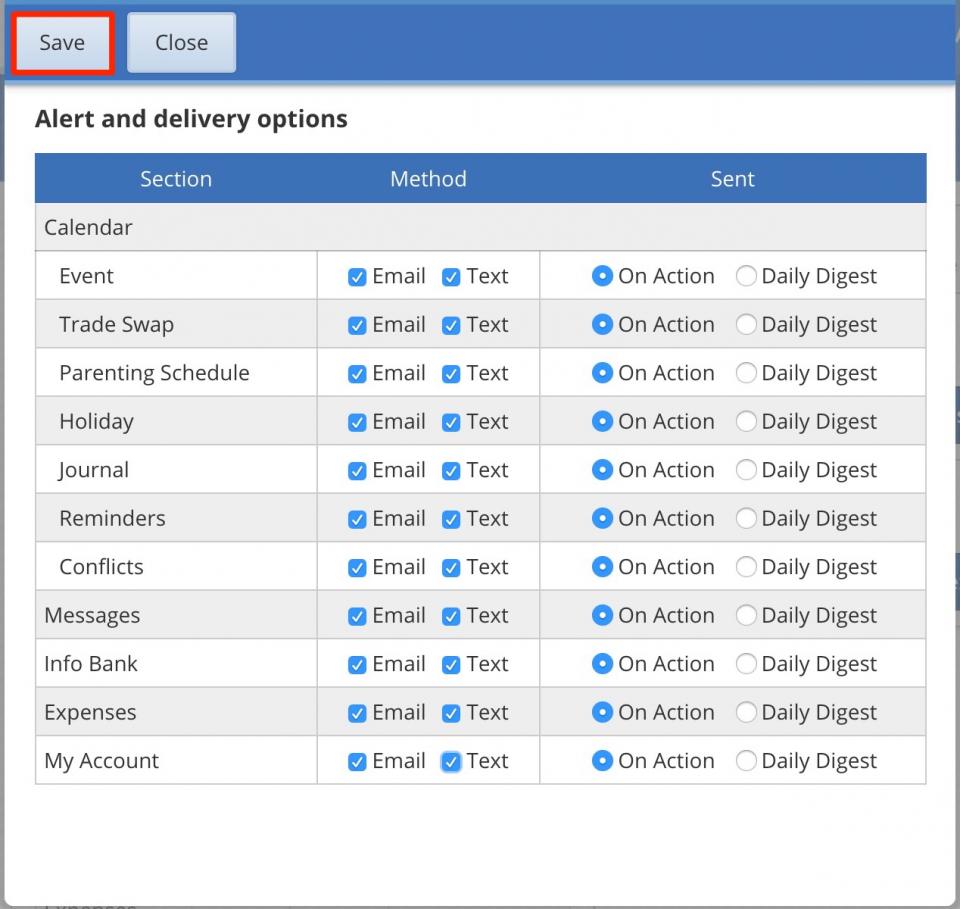Uncheck Text for Holiday alerts
This screenshot has height=909, width=960.
tap(451, 422)
